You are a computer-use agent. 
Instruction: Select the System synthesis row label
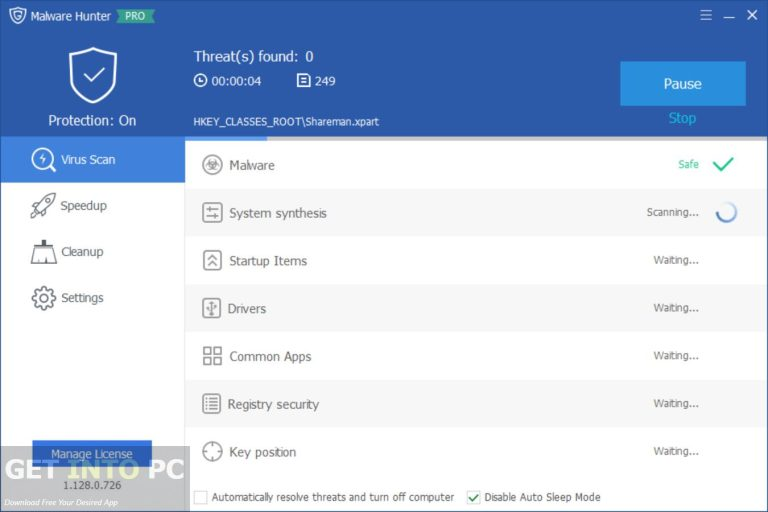(x=278, y=213)
